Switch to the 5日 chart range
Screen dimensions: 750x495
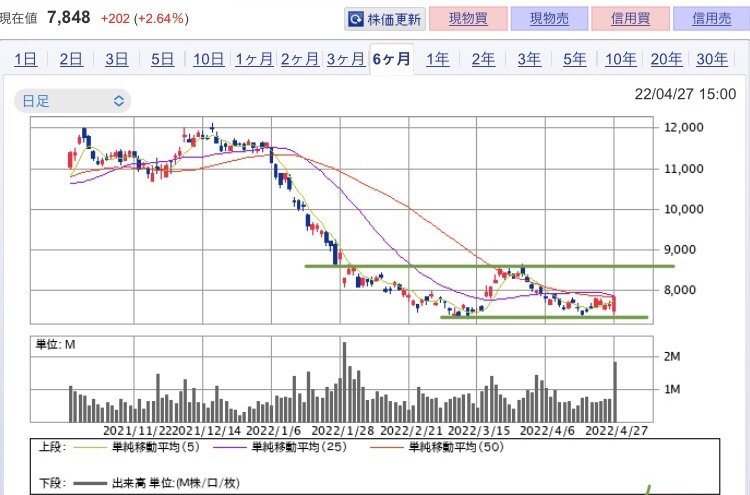pos(163,59)
